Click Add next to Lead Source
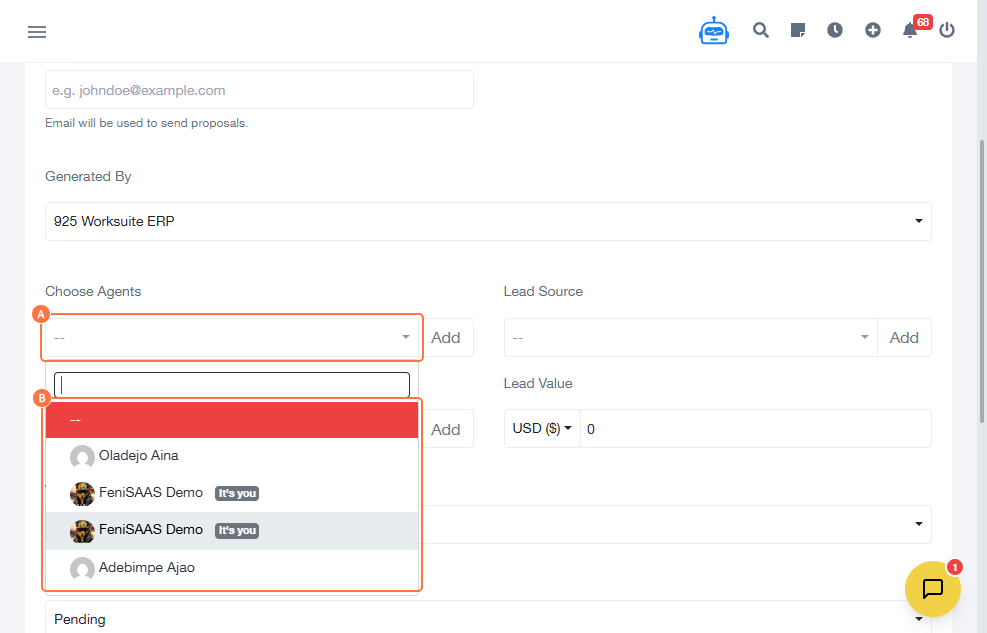 pos(904,338)
